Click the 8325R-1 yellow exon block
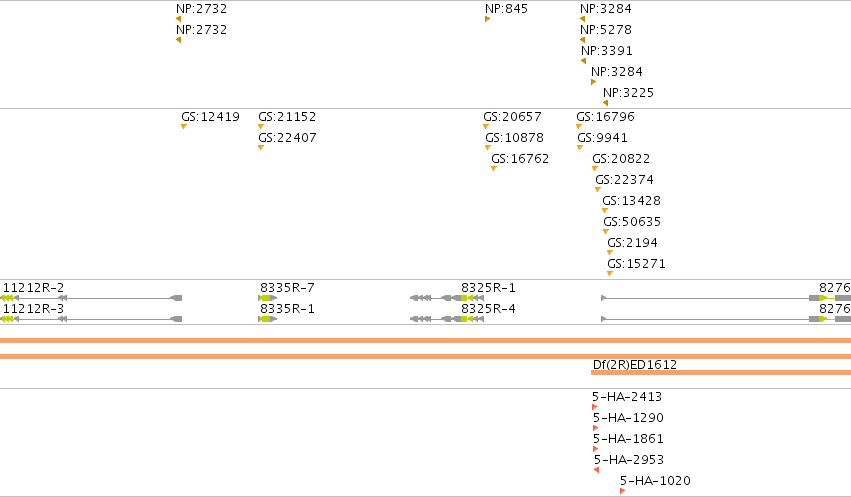This screenshot has width=851, height=497. [464, 298]
